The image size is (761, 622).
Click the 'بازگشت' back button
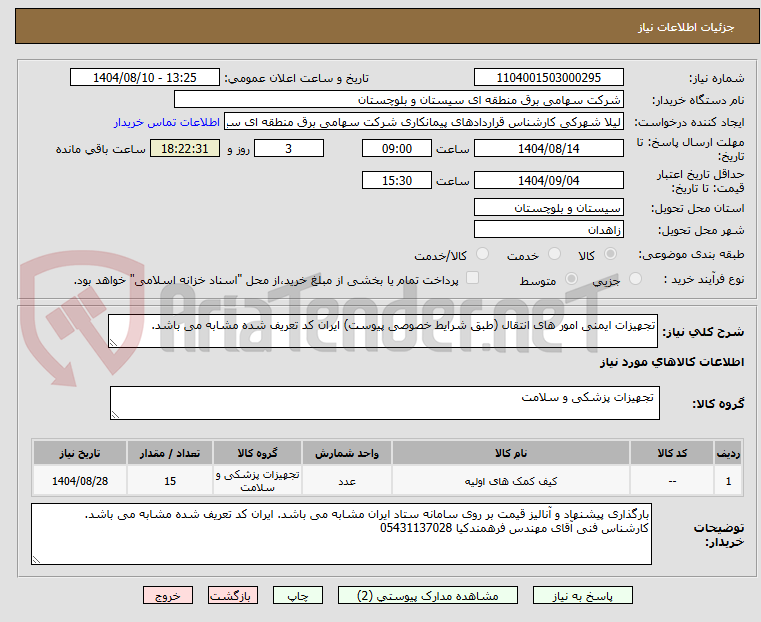click(x=233, y=595)
